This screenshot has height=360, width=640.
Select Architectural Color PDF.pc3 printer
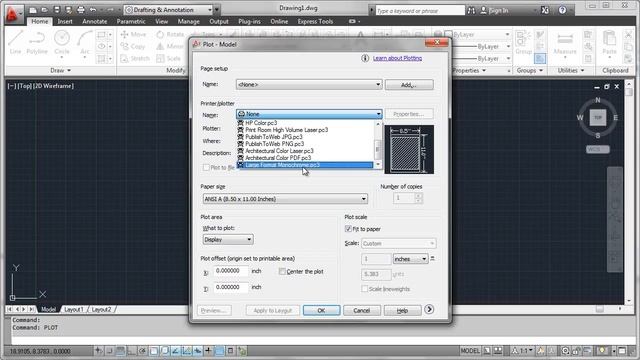click(305, 158)
